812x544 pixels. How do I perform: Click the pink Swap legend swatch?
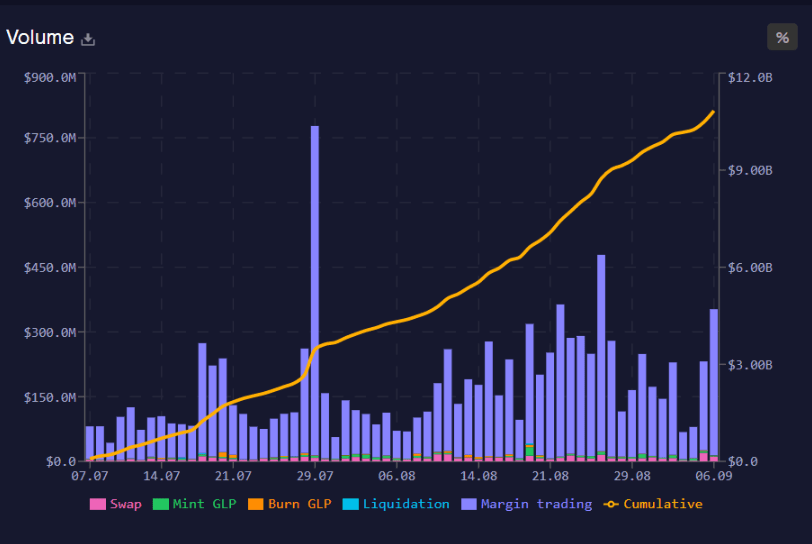97,505
